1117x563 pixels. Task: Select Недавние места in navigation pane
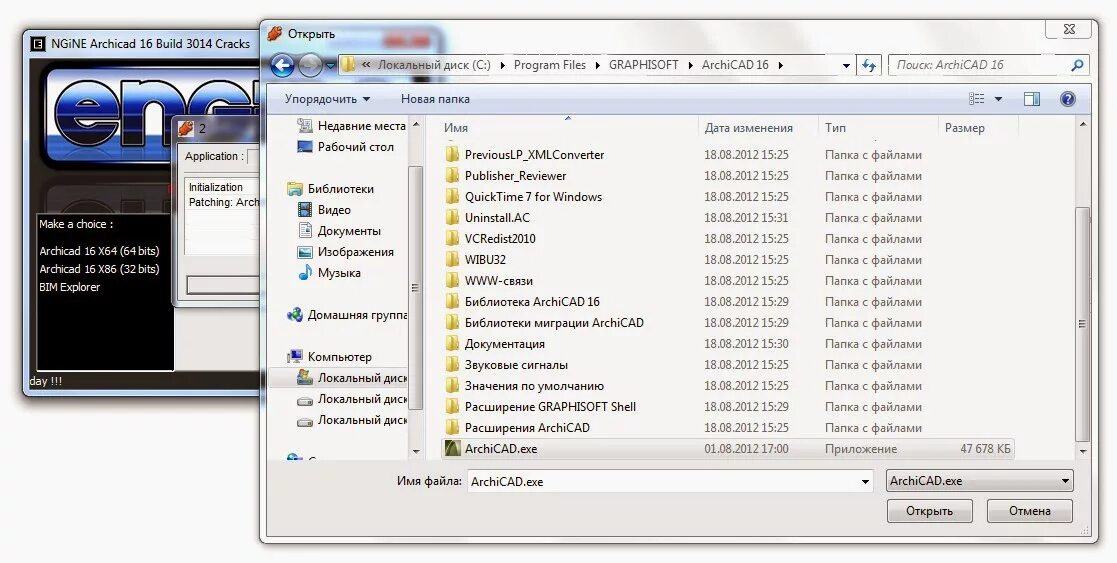(x=351, y=125)
